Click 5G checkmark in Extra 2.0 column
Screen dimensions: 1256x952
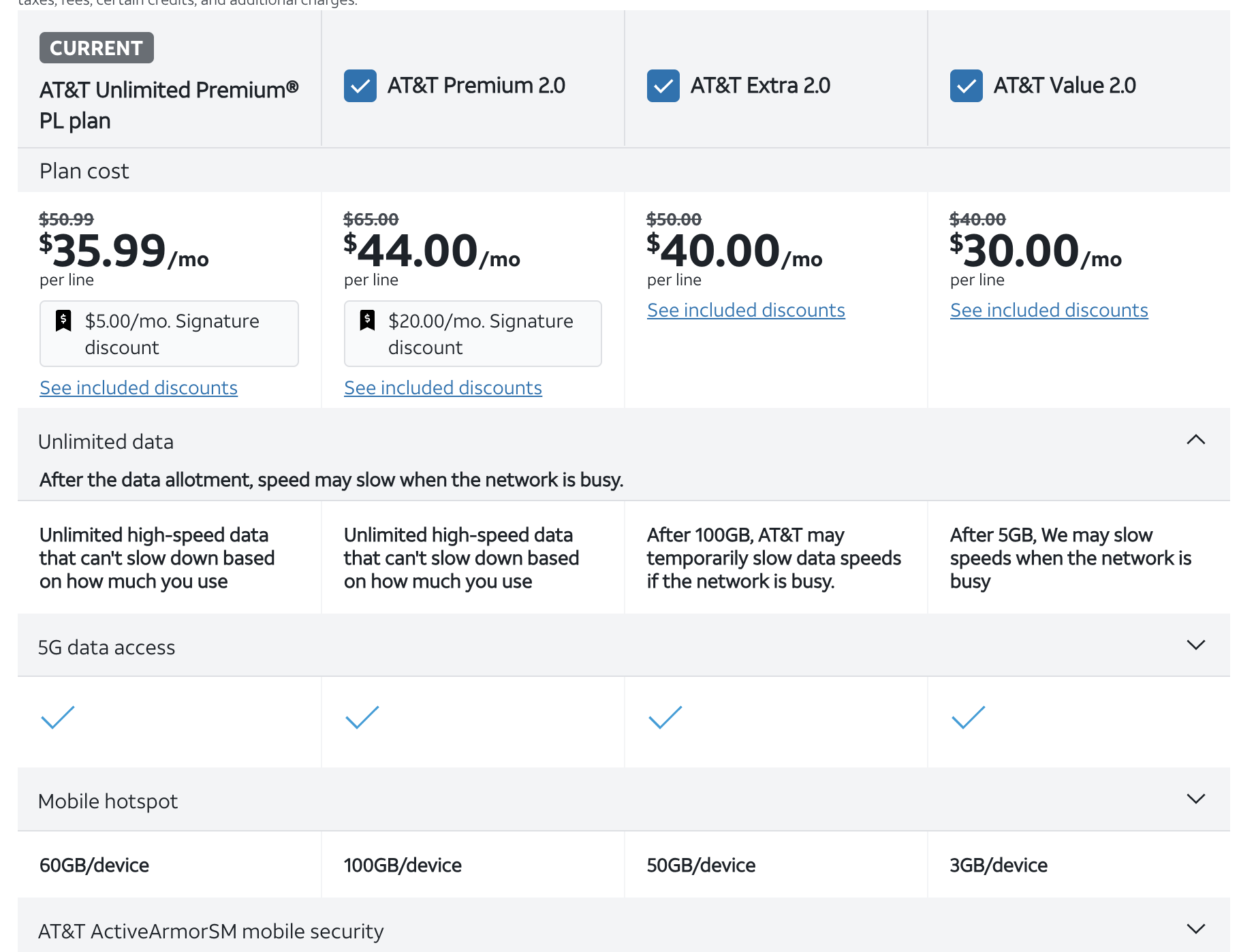click(x=665, y=717)
